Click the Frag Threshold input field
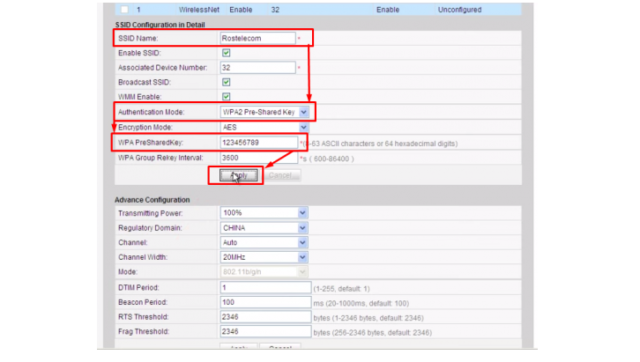The width and height of the screenshot is (640, 362). (265, 331)
